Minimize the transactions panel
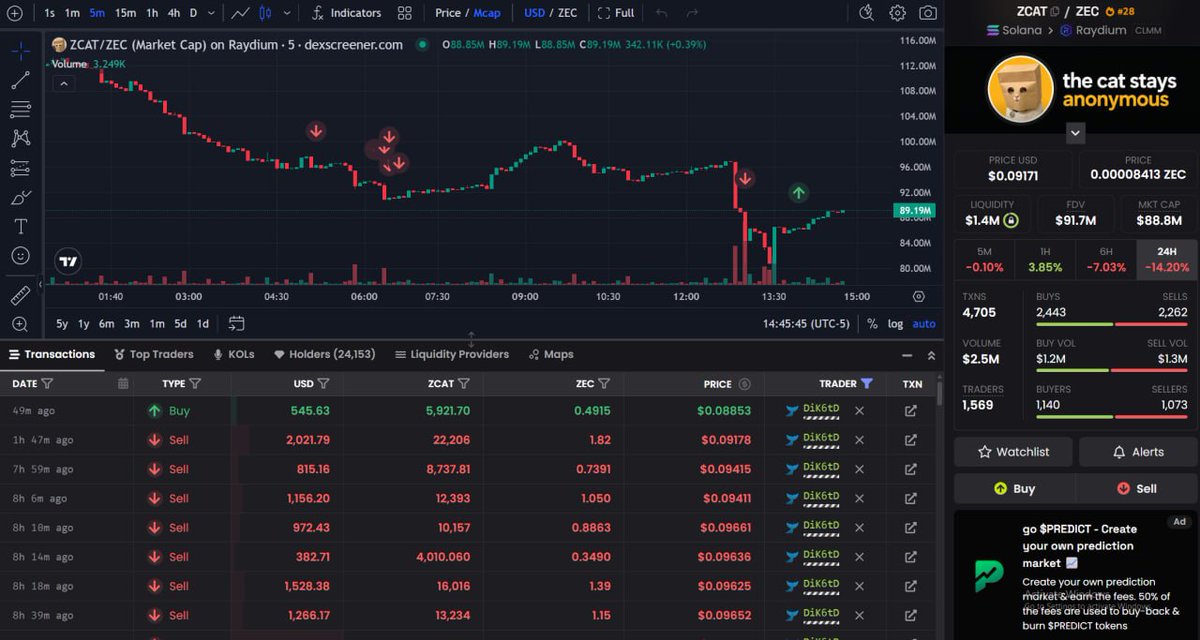 click(906, 354)
